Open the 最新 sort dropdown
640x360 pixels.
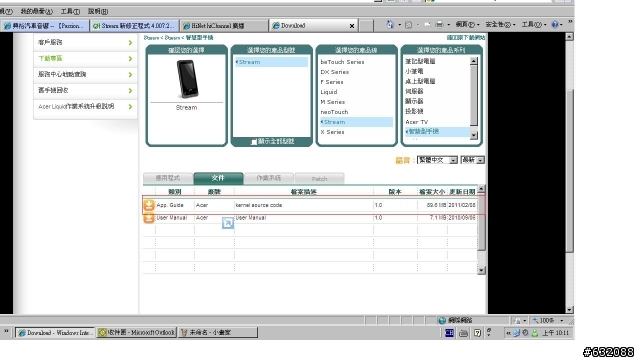coord(472,160)
